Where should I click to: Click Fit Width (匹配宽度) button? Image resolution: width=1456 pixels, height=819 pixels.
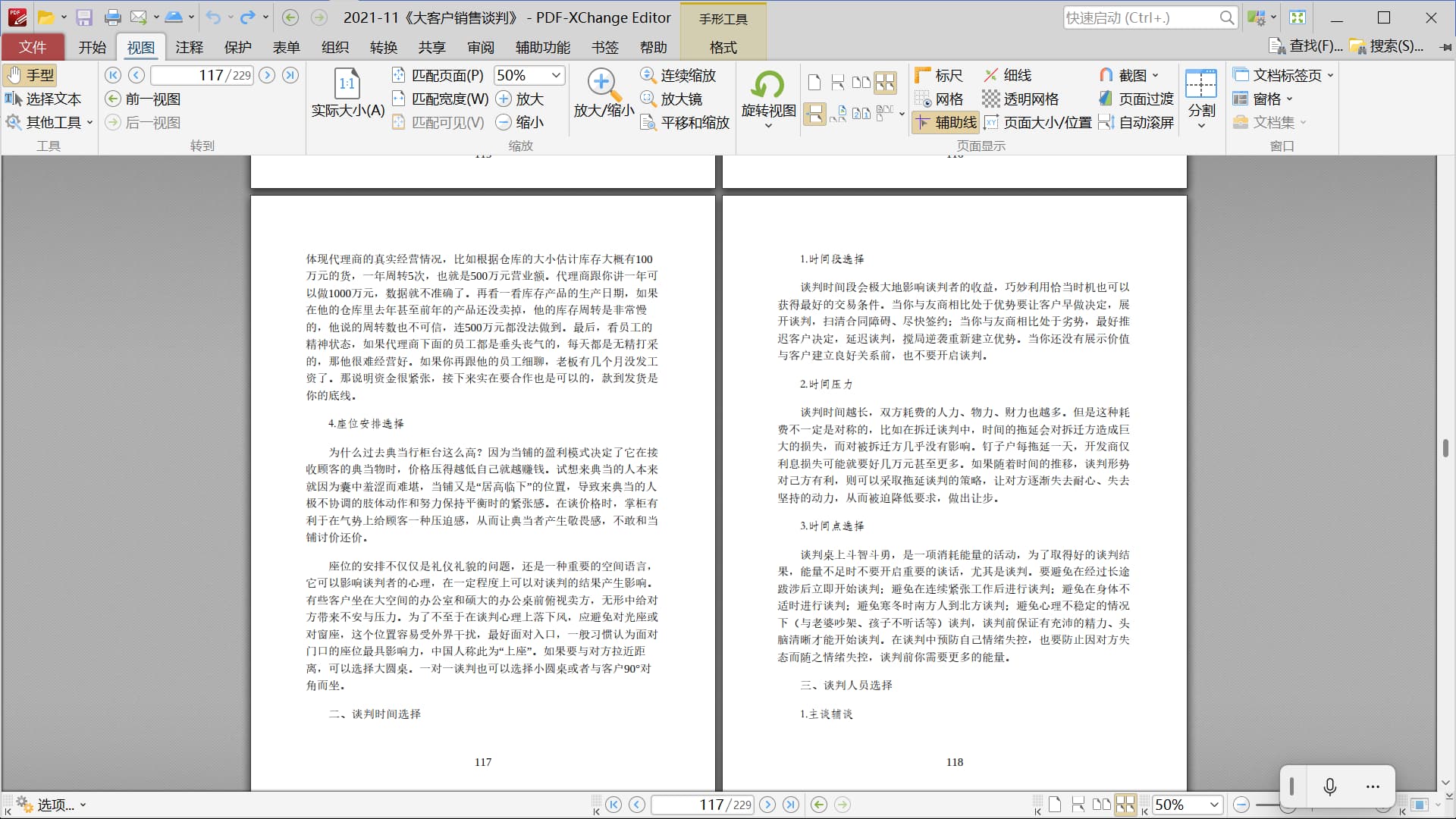pos(441,99)
